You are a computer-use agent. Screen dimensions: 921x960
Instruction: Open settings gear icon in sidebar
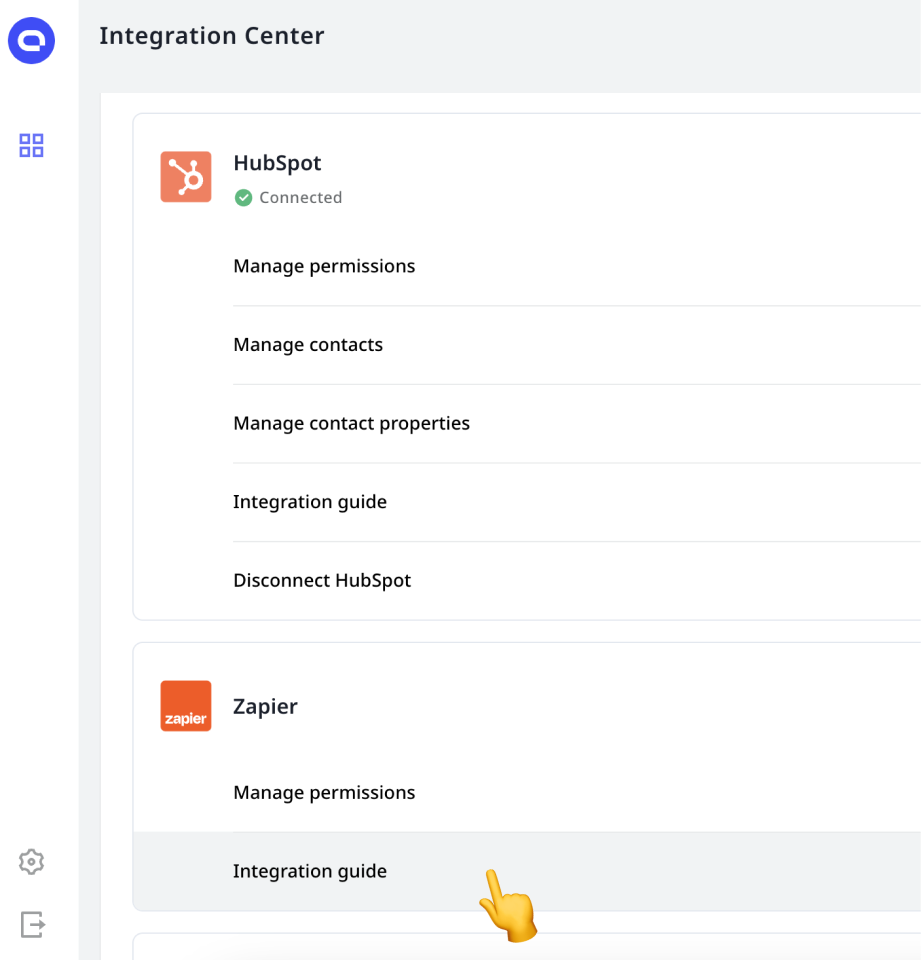coord(31,861)
